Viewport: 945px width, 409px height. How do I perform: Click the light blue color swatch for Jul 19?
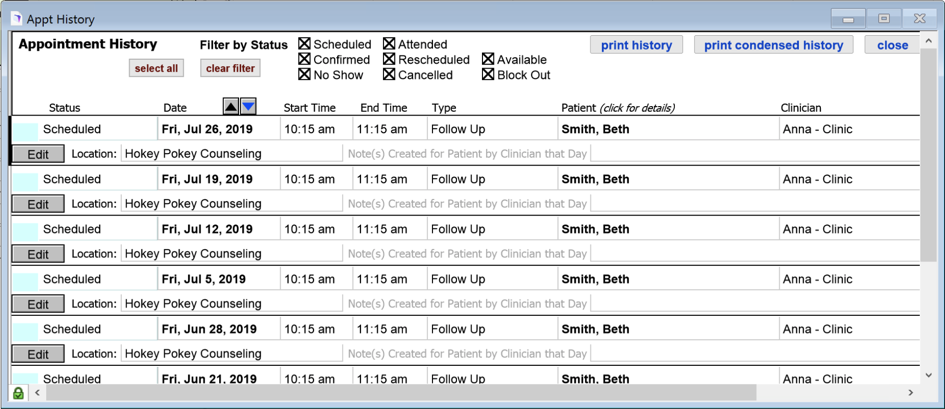(x=26, y=180)
